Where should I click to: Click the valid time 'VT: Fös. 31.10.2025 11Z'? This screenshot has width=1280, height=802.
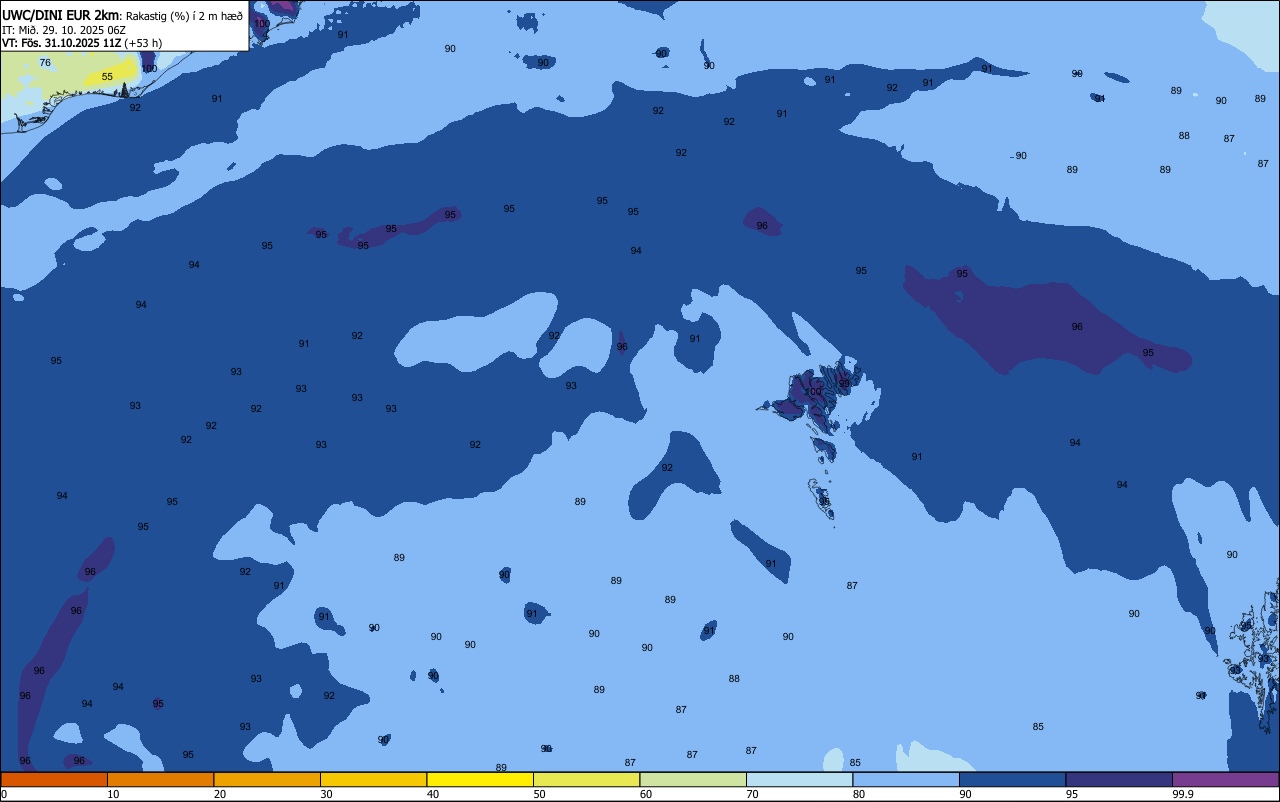click(x=62, y=43)
